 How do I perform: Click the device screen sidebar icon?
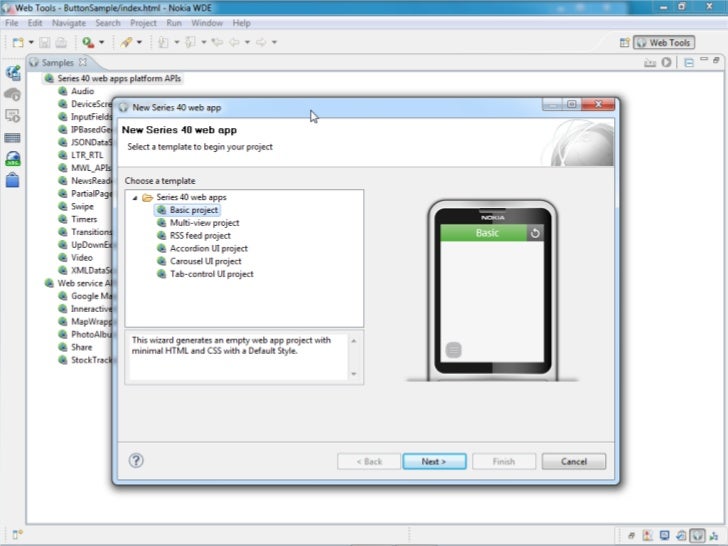click(13, 116)
